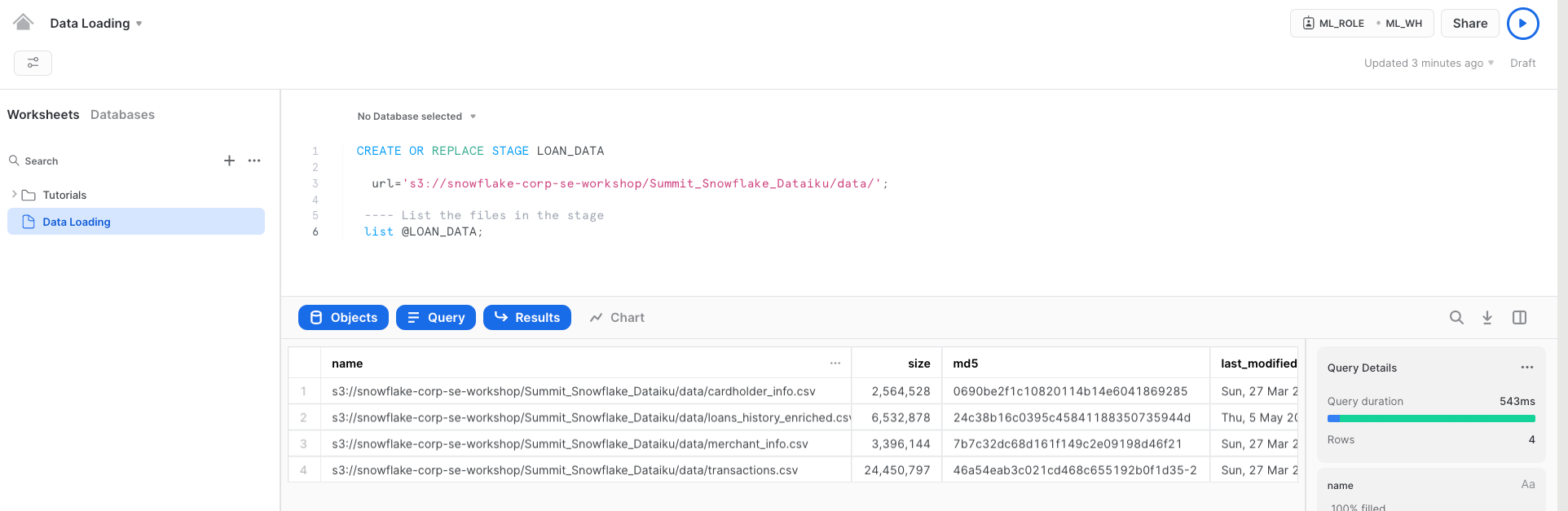The height and width of the screenshot is (511, 1568).
Task: Switch to the Chart view
Action: pos(617,318)
